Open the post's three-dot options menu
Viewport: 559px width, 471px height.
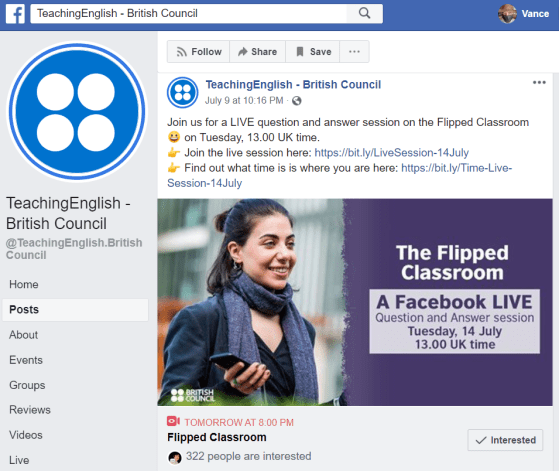point(539,83)
